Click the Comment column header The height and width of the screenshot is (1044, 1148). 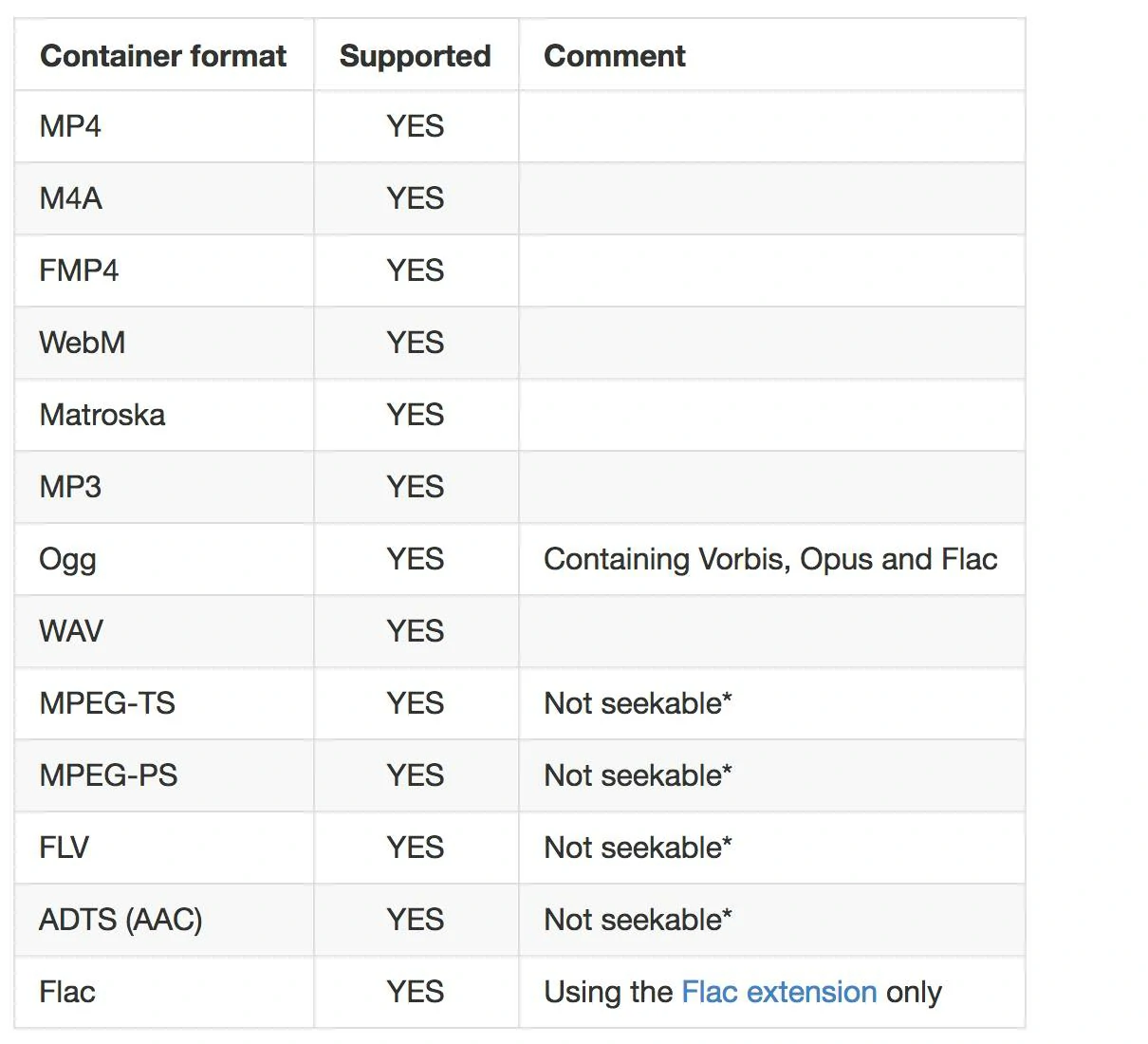tap(615, 56)
